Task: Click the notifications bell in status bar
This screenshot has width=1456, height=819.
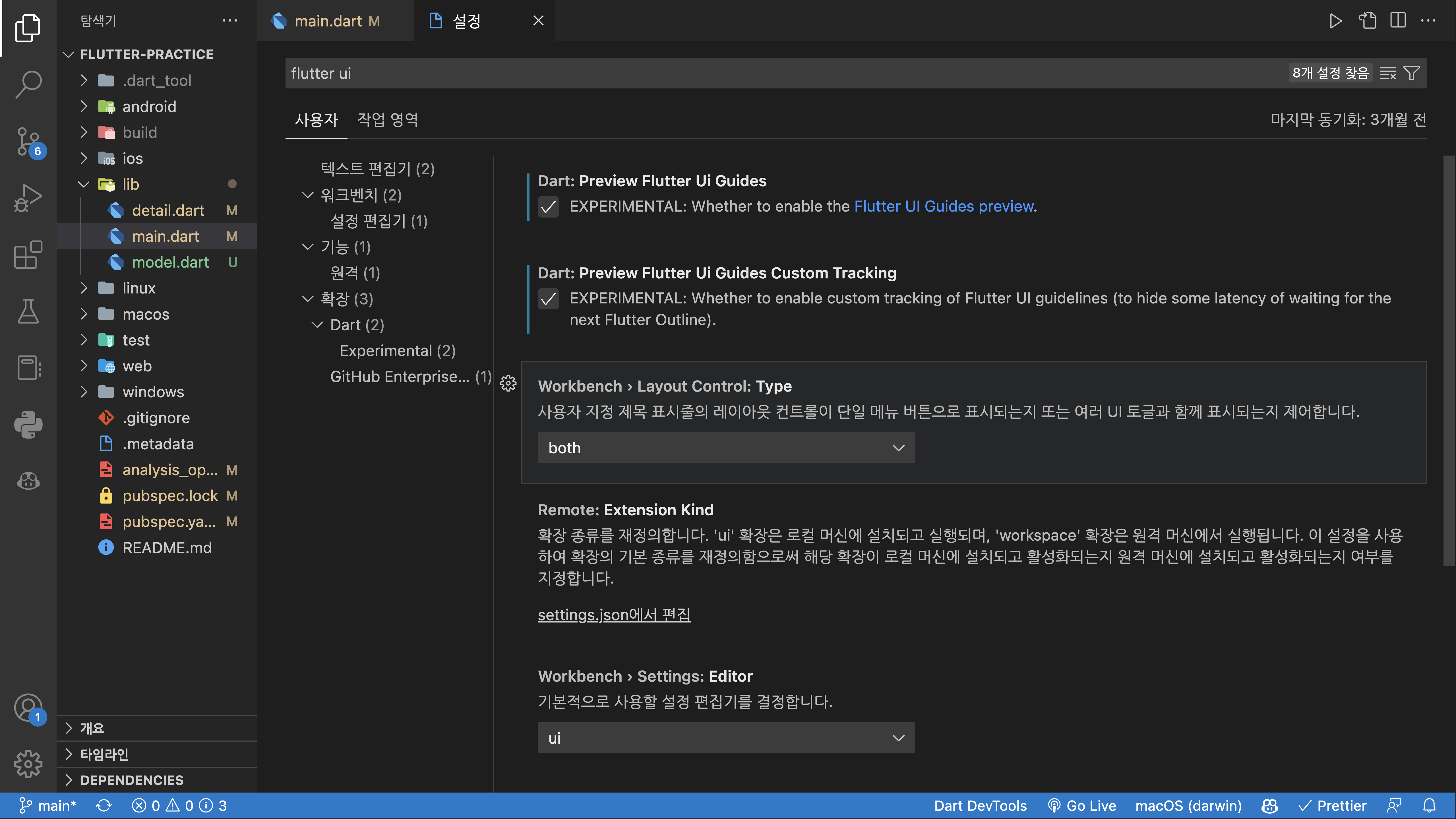Action: click(1429, 805)
